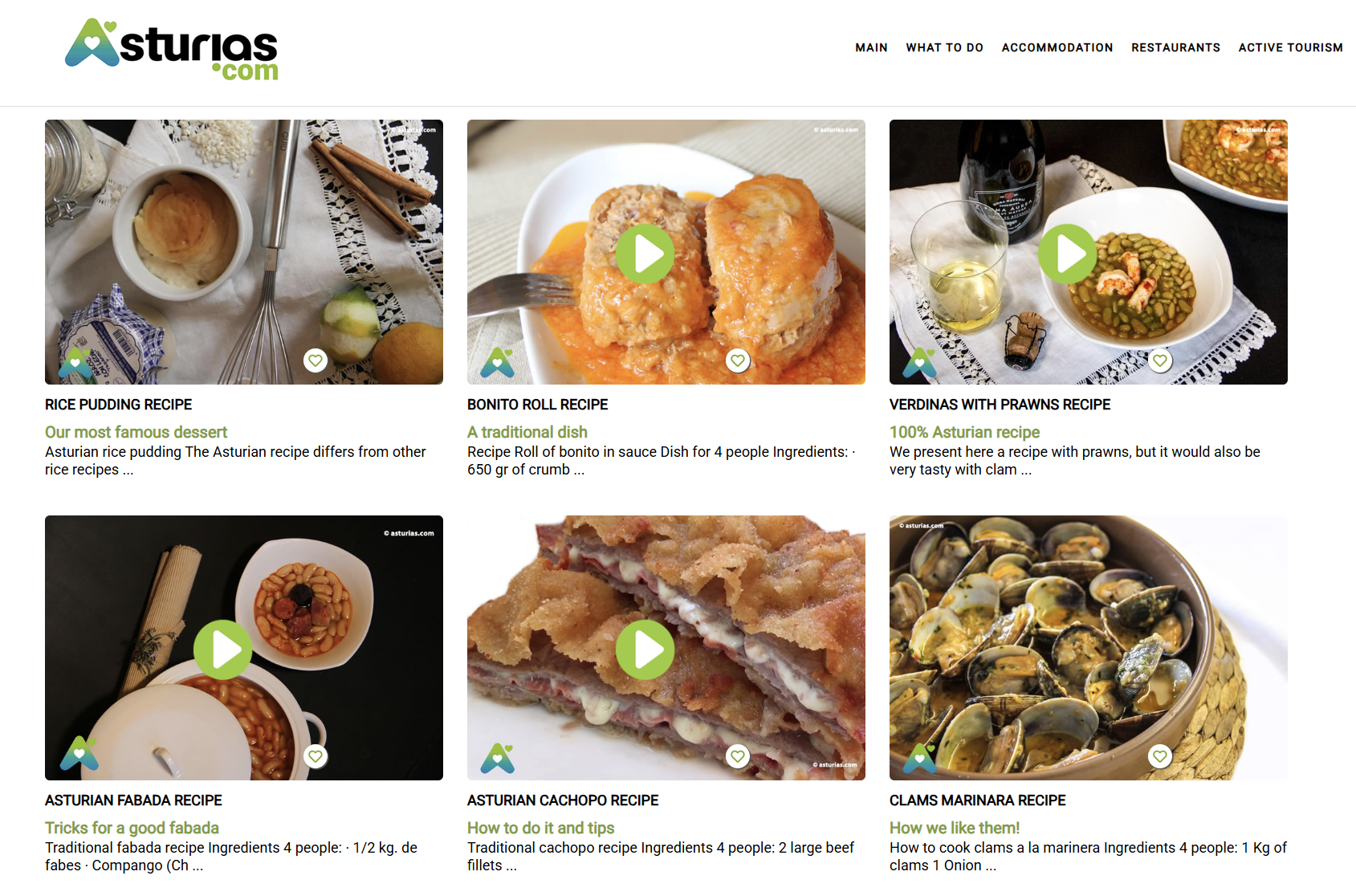1356x896 pixels.
Task: Open the MAIN menu item
Action: [871, 47]
